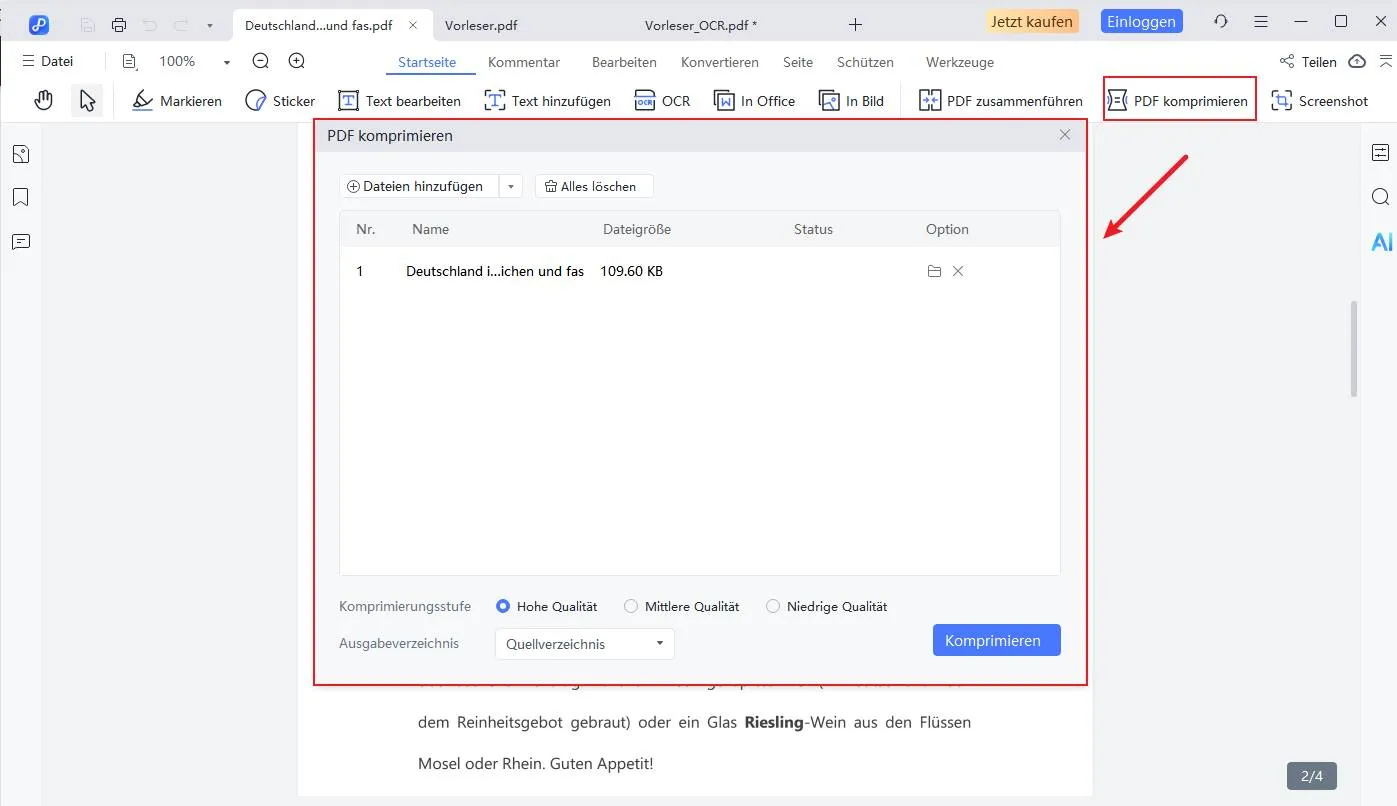Close the PDF komprimieren dialog

point(1065,135)
